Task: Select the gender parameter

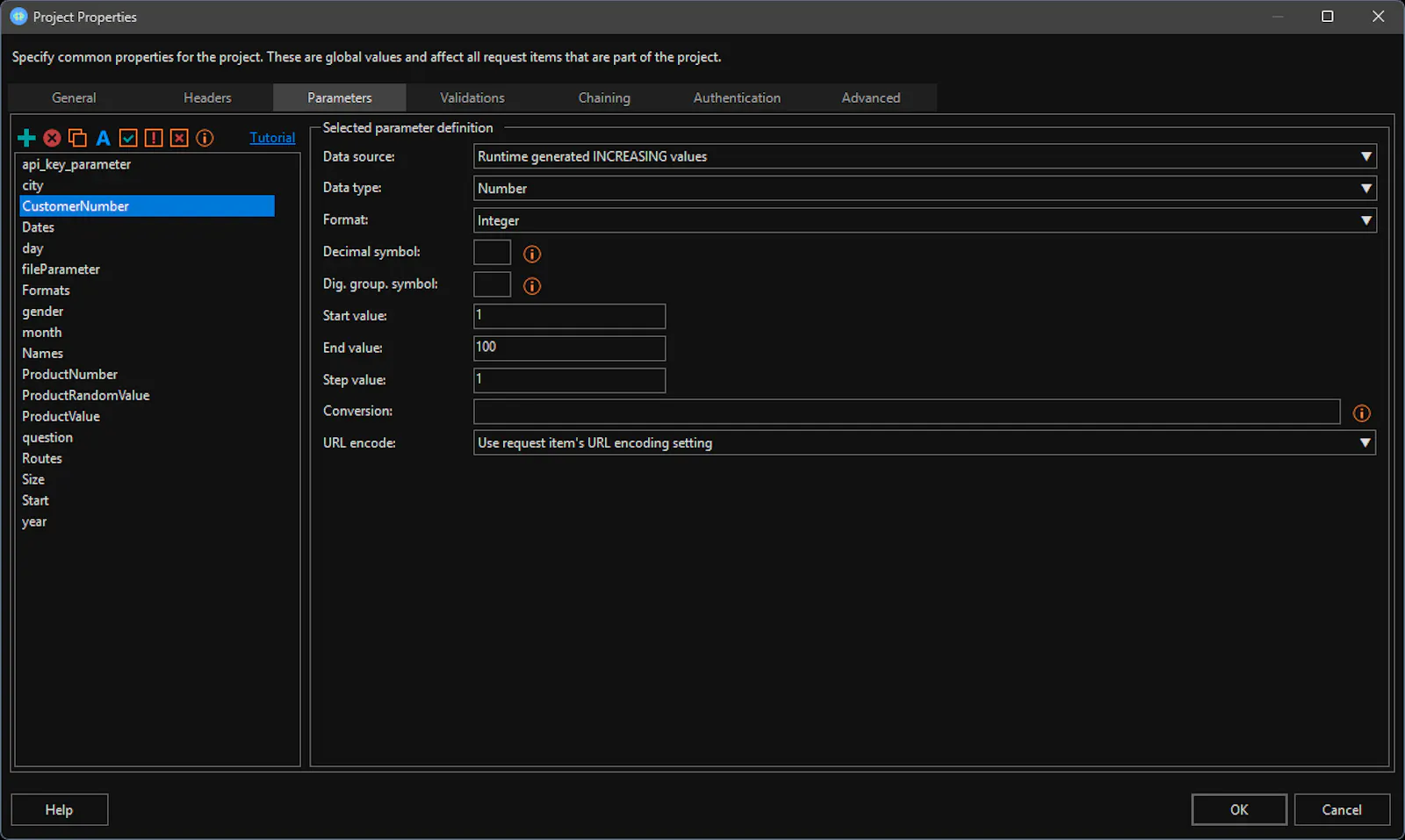Action: click(147, 312)
